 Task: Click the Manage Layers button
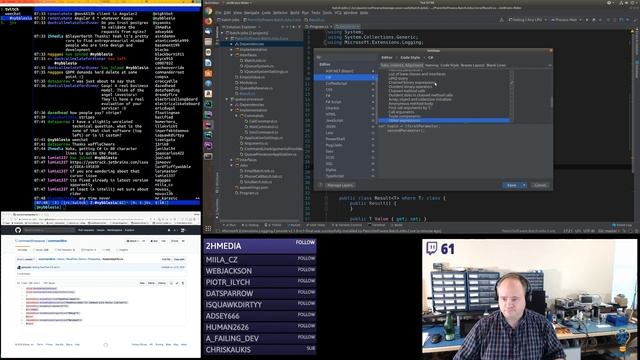tap(340, 185)
